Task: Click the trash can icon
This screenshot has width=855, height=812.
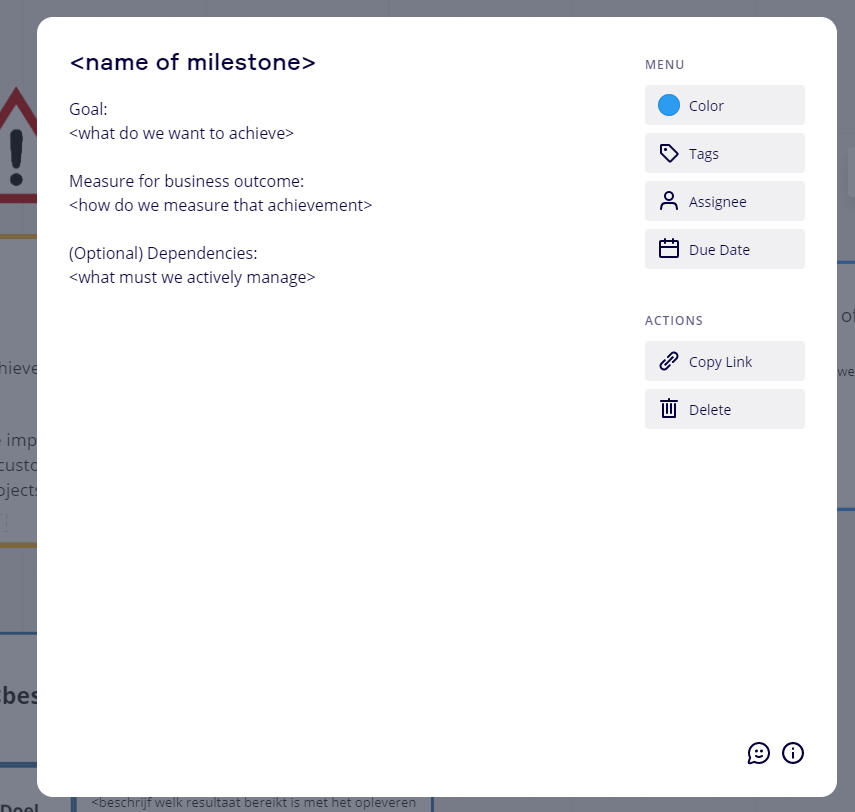Action: point(669,408)
